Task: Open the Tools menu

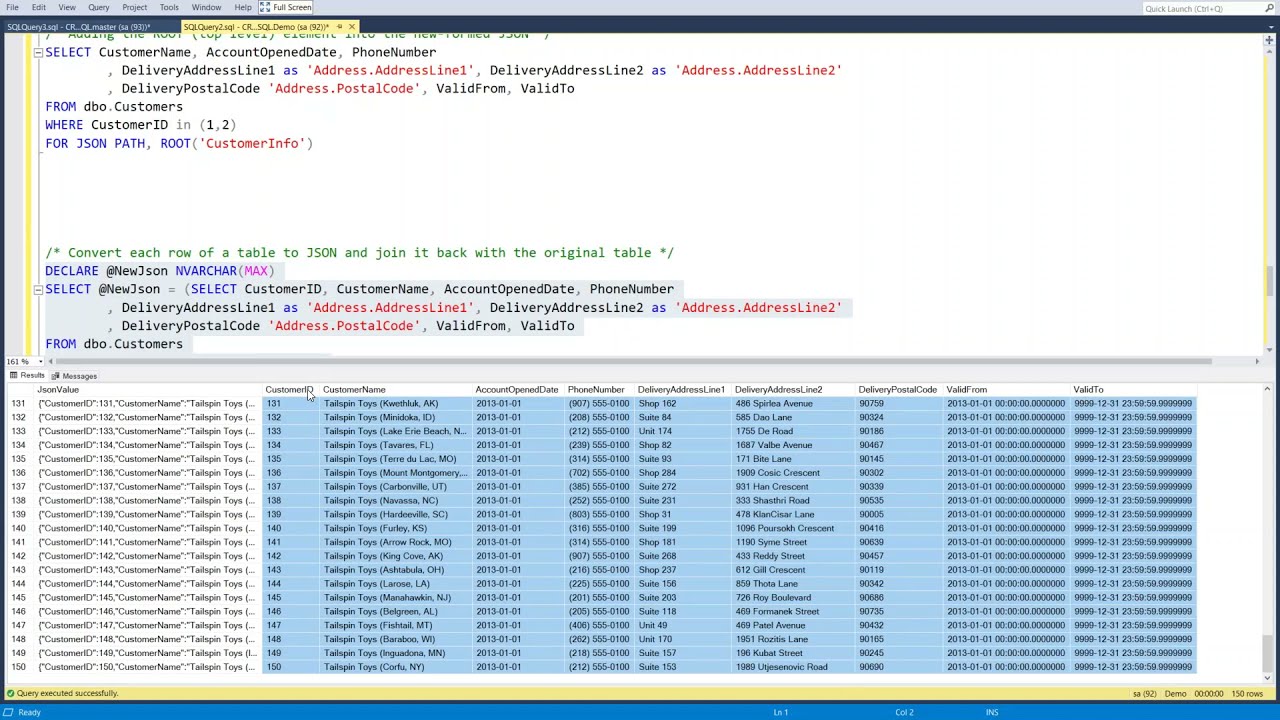Action: pyautogui.click(x=169, y=7)
